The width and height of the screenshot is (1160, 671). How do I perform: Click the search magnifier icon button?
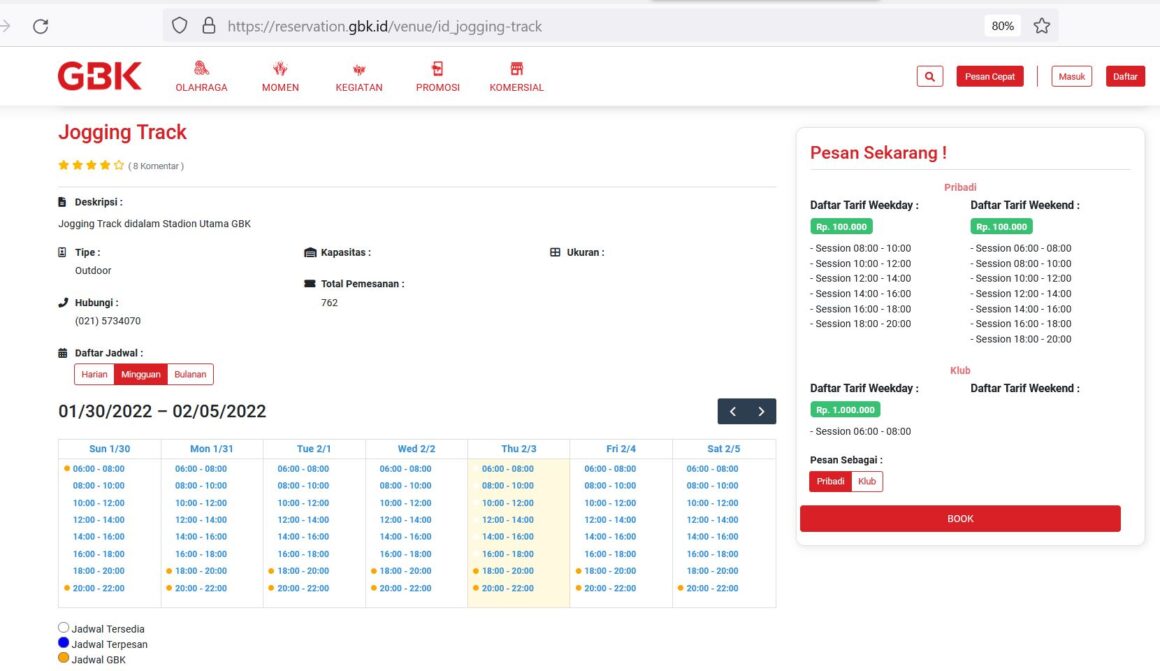pyautogui.click(x=930, y=76)
